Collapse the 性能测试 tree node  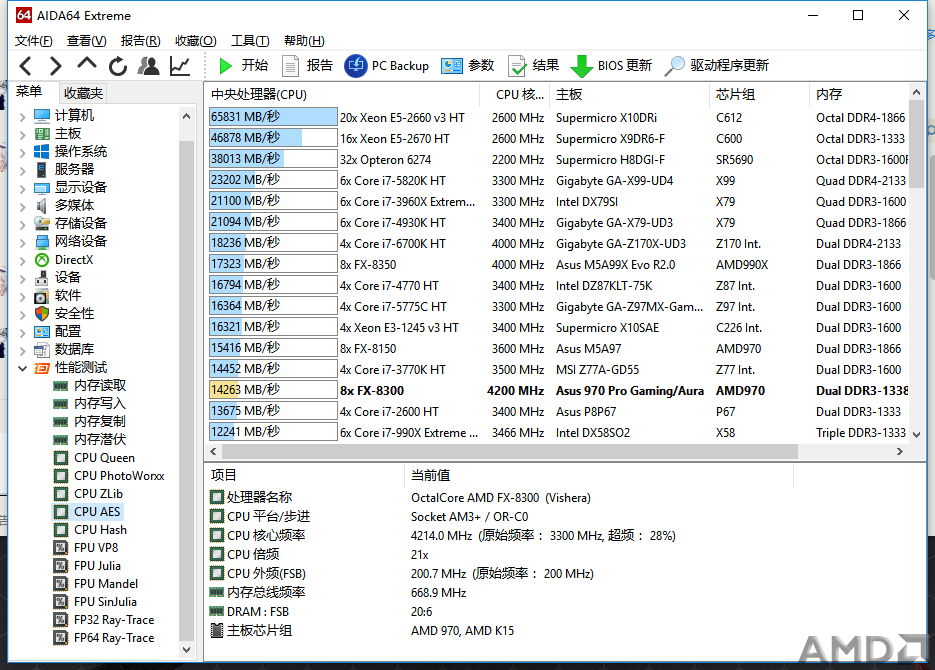click(22, 368)
